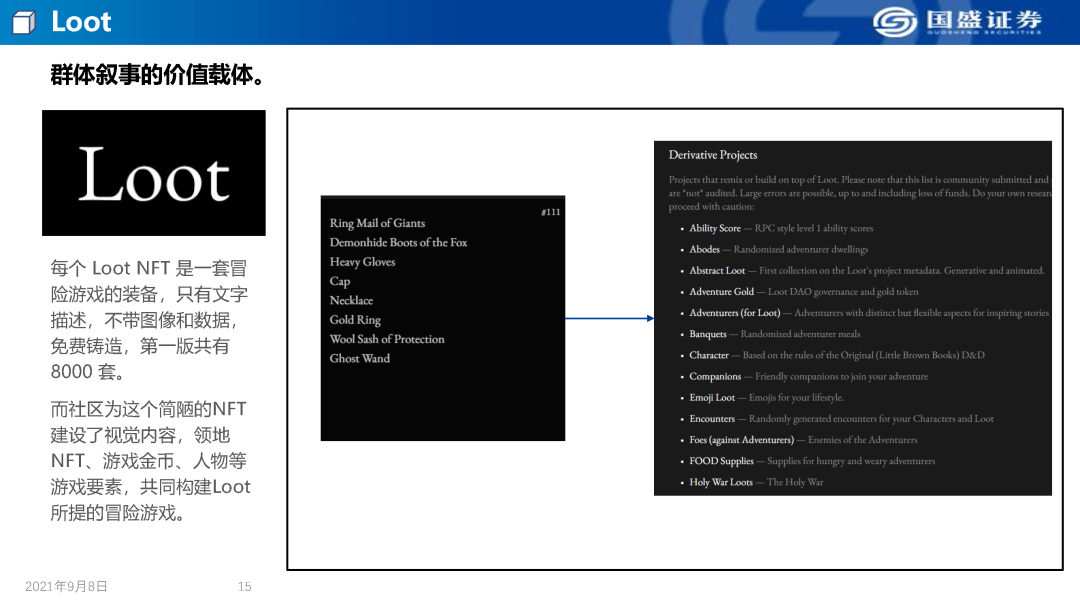Click 'The Holy War' description

(x=796, y=482)
